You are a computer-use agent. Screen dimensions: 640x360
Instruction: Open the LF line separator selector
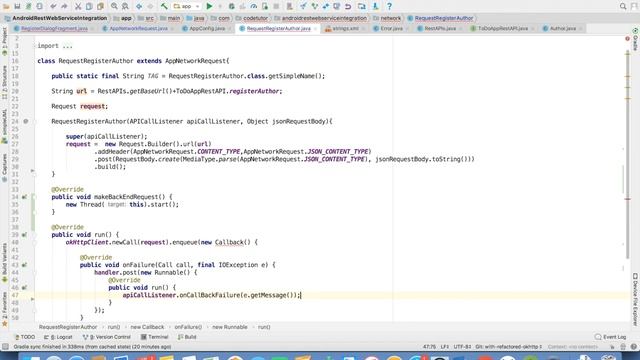point(444,347)
